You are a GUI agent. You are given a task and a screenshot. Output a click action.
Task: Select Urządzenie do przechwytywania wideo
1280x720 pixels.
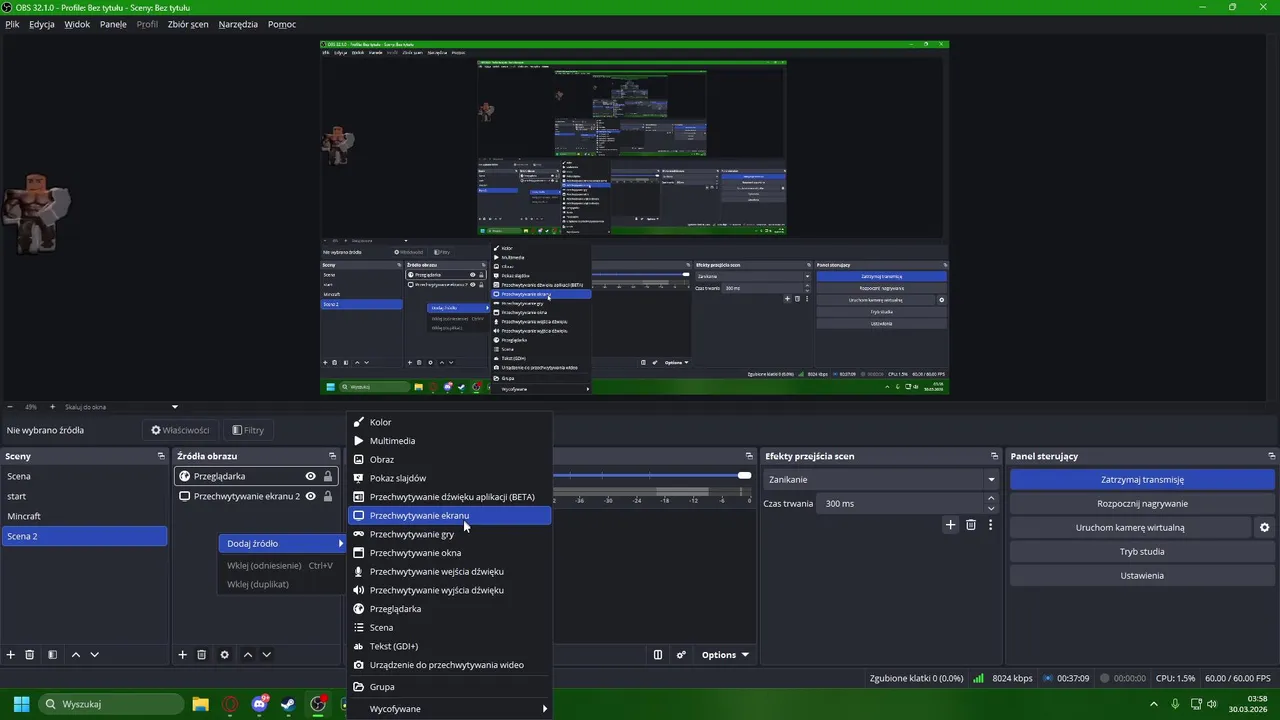[449, 664]
